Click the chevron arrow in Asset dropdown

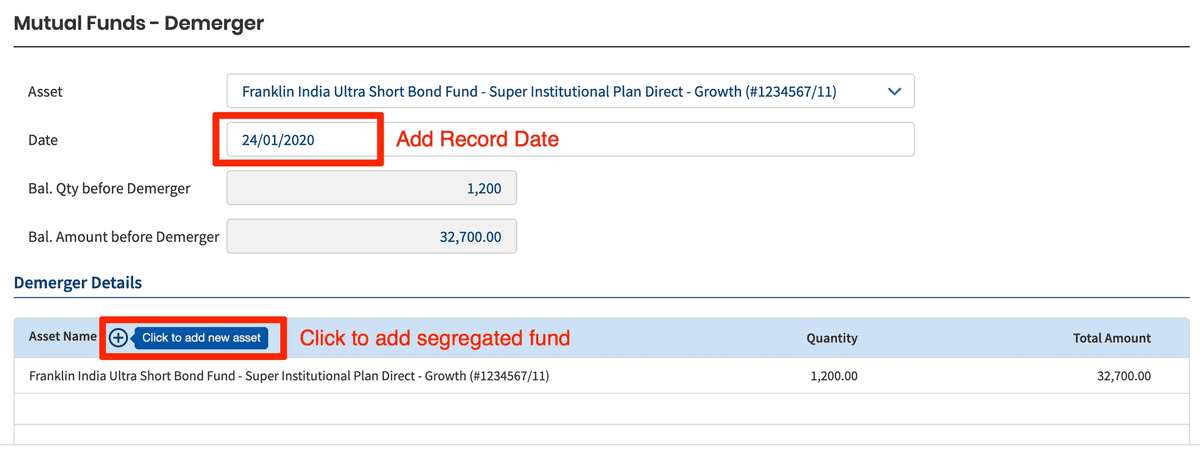click(894, 92)
